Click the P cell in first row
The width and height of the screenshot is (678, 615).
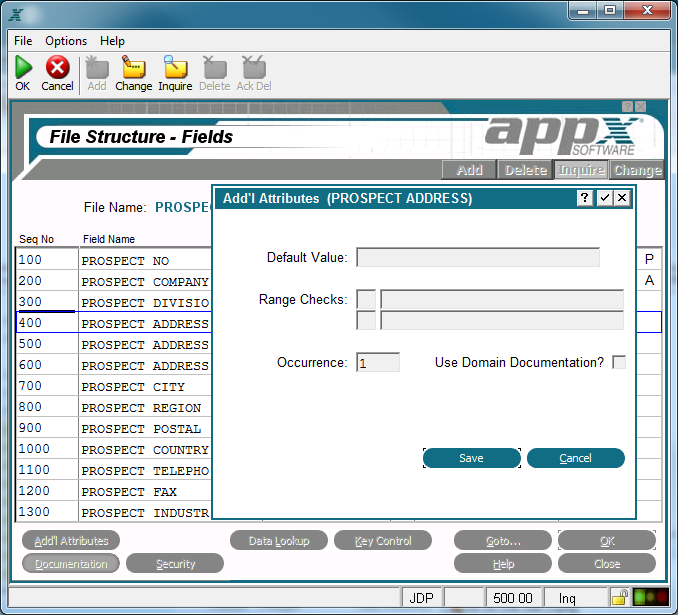(x=649, y=259)
